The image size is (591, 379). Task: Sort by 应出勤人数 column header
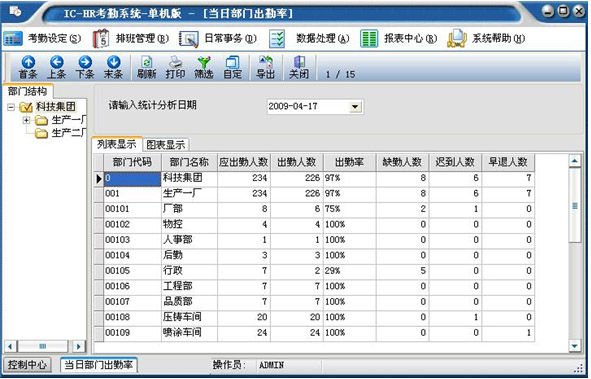(x=243, y=162)
